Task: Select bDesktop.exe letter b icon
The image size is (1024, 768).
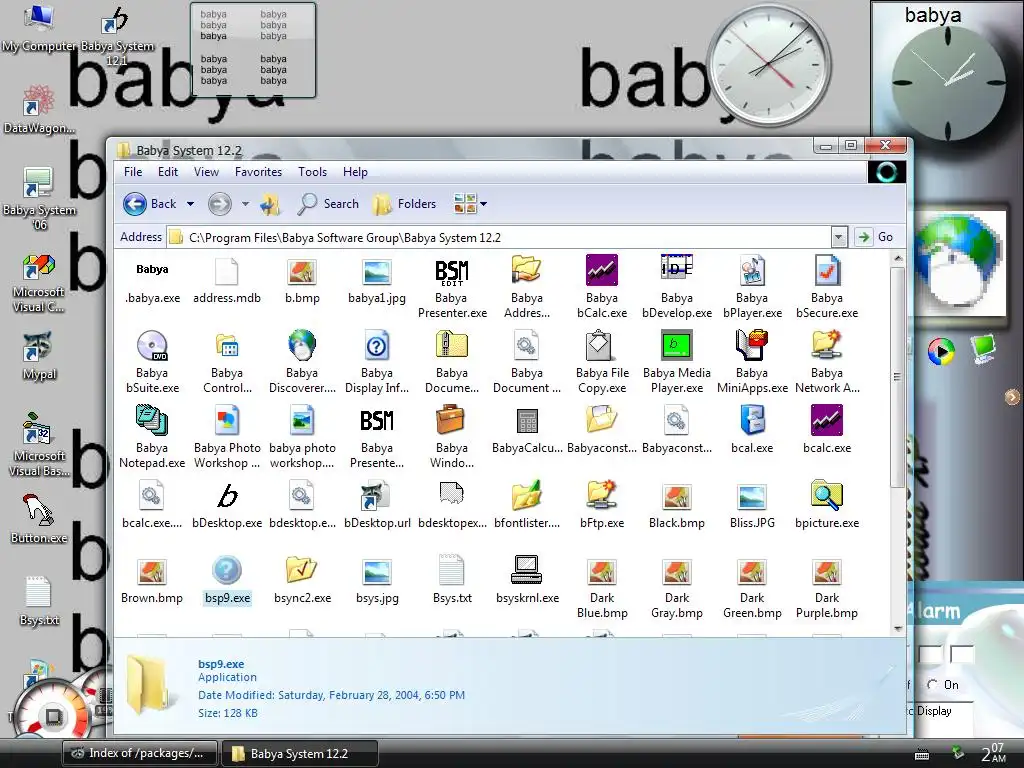Action: [x=227, y=496]
